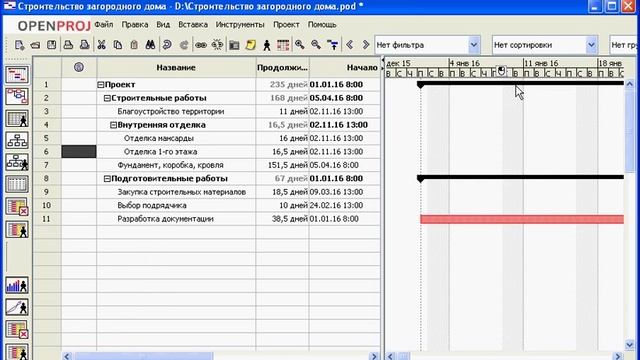This screenshot has width=640, height=360.
Task: Open the RBS chart view in sidebar
Action: point(17,162)
